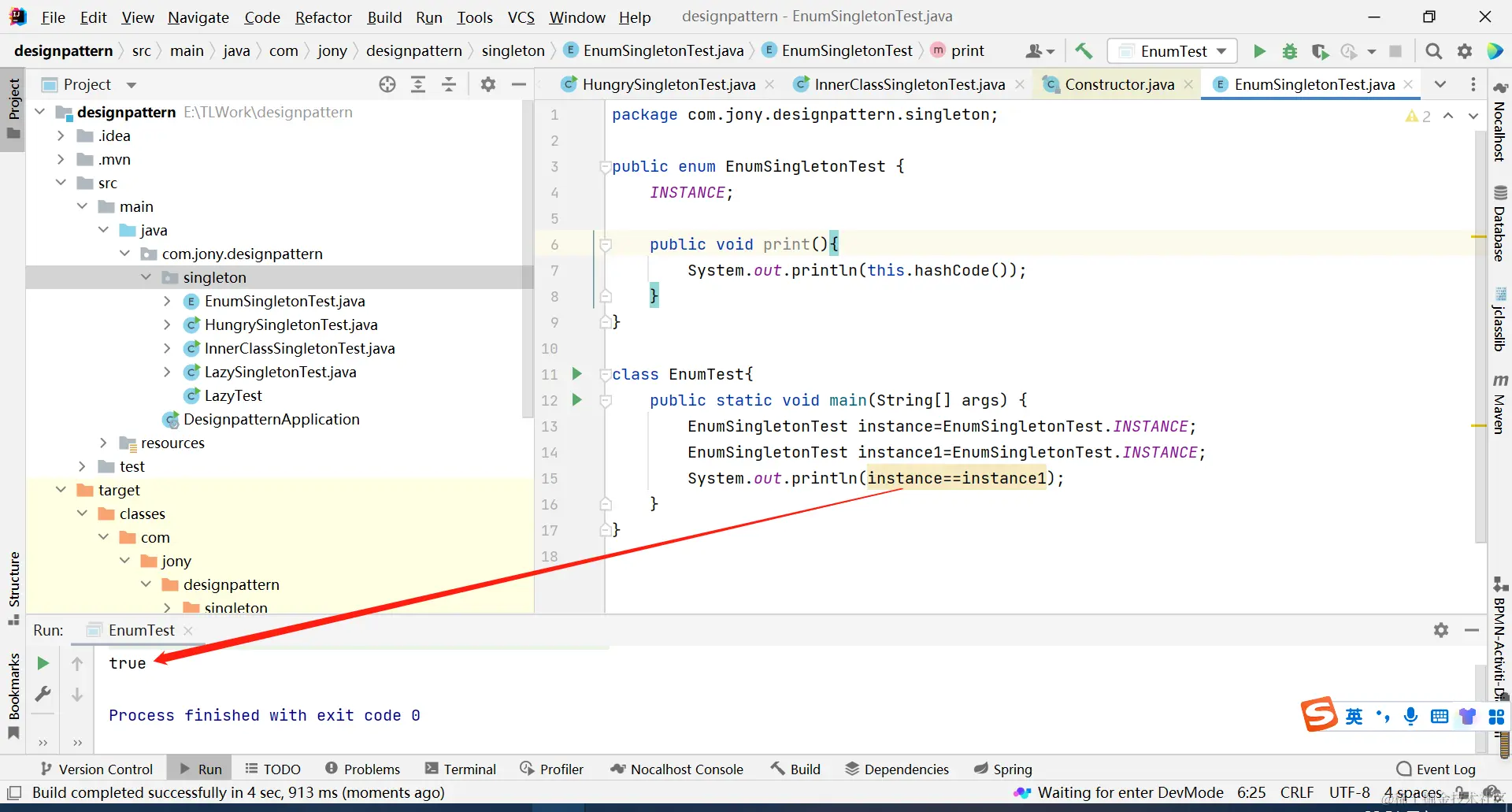Open Search Everywhere magnifier icon
The height and width of the screenshot is (812, 1512).
(1434, 51)
